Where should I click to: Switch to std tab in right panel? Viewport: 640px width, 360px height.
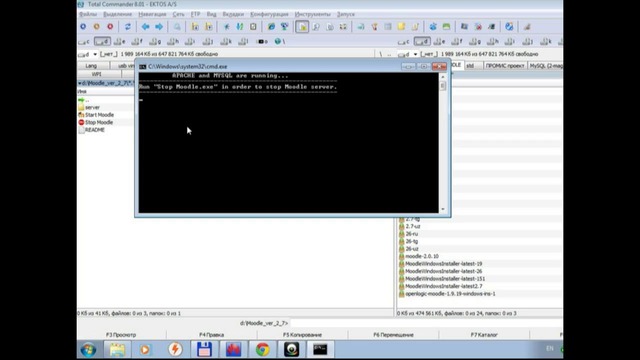click(x=471, y=66)
